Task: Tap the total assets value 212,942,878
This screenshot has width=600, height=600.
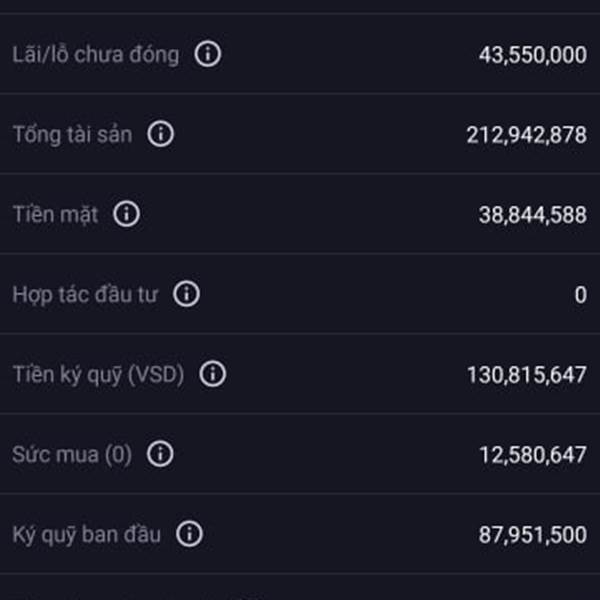Action: 527,135
